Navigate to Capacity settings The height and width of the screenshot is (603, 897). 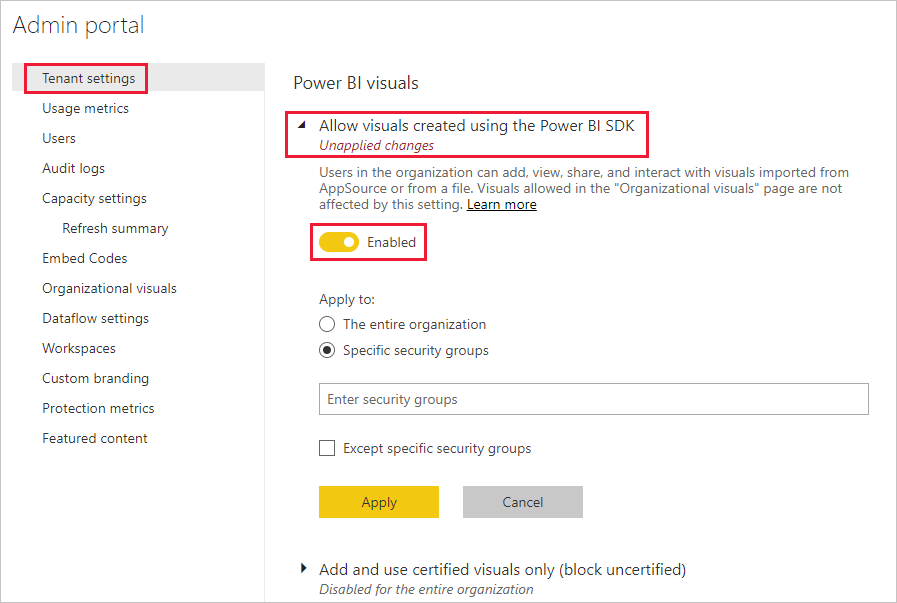tap(94, 198)
